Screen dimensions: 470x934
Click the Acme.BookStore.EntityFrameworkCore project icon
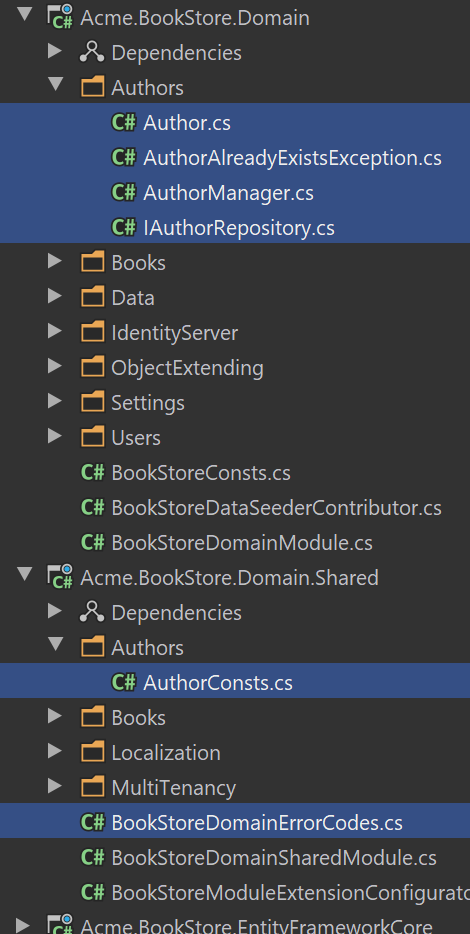60,925
